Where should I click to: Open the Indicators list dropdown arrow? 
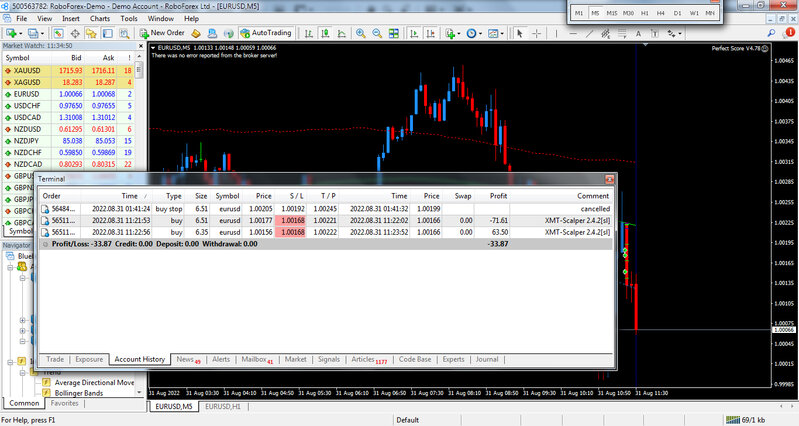pyautogui.click(x=458, y=34)
